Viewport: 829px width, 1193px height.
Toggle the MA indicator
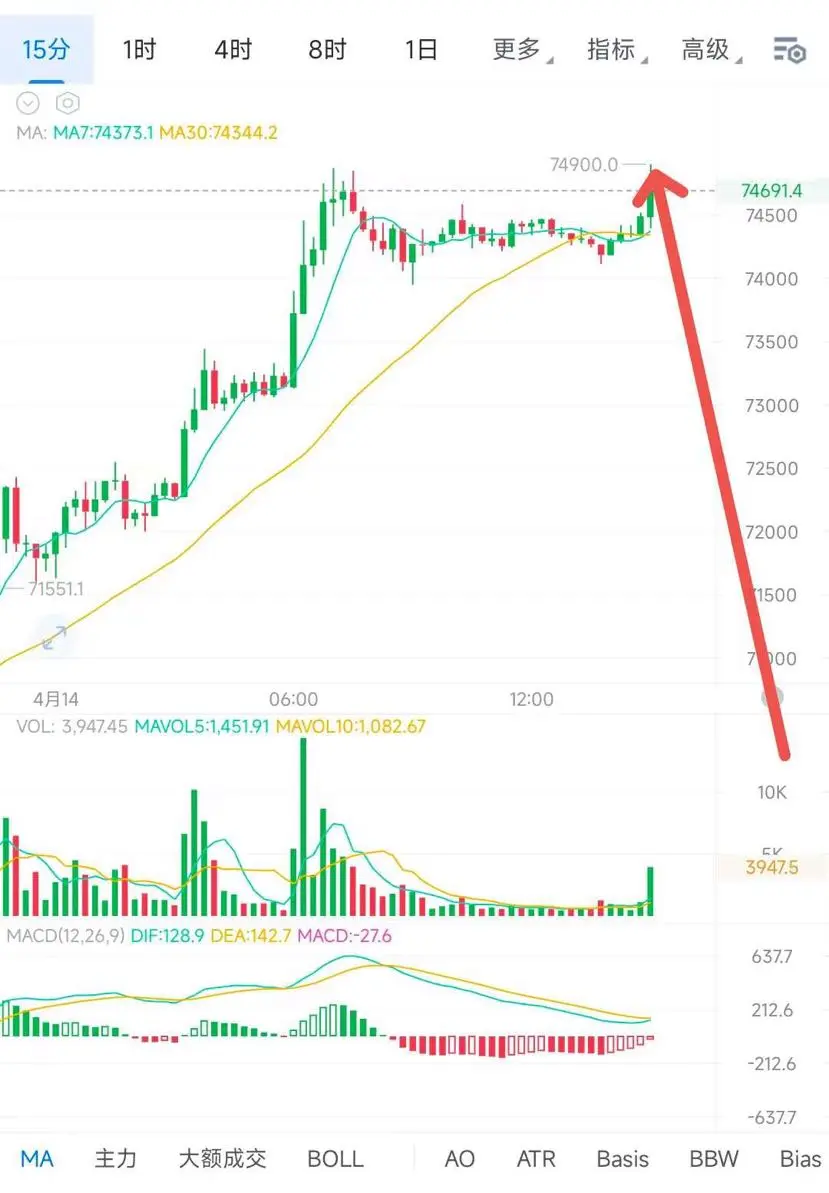37,1159
